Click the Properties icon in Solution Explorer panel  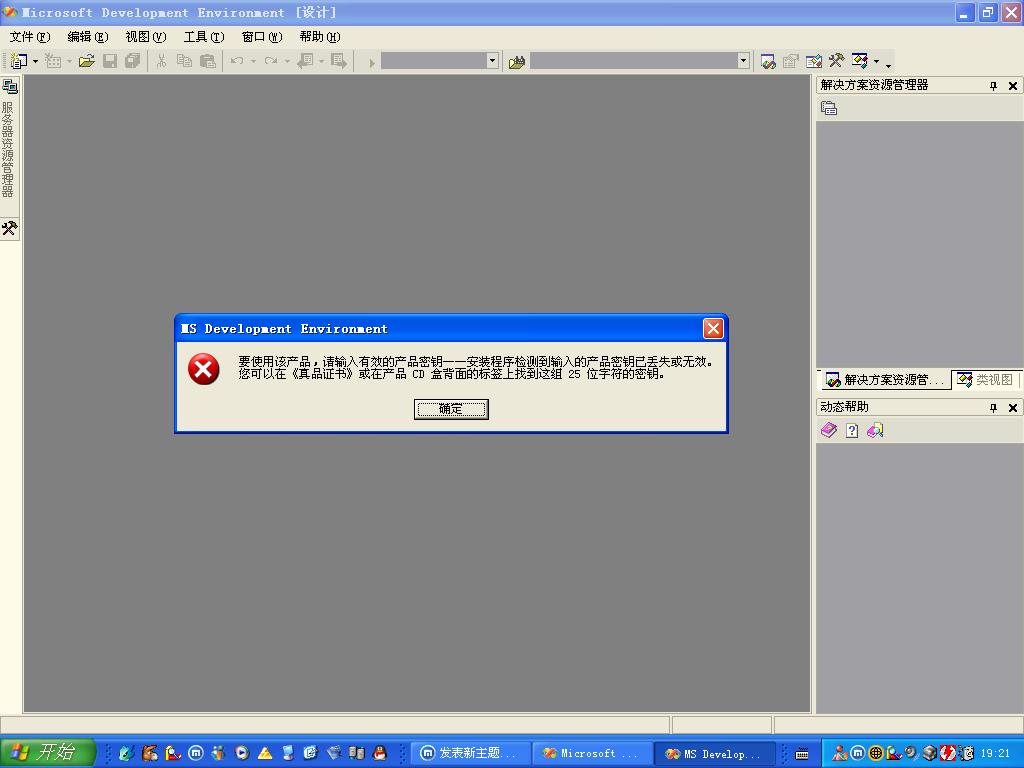(829, 108)
